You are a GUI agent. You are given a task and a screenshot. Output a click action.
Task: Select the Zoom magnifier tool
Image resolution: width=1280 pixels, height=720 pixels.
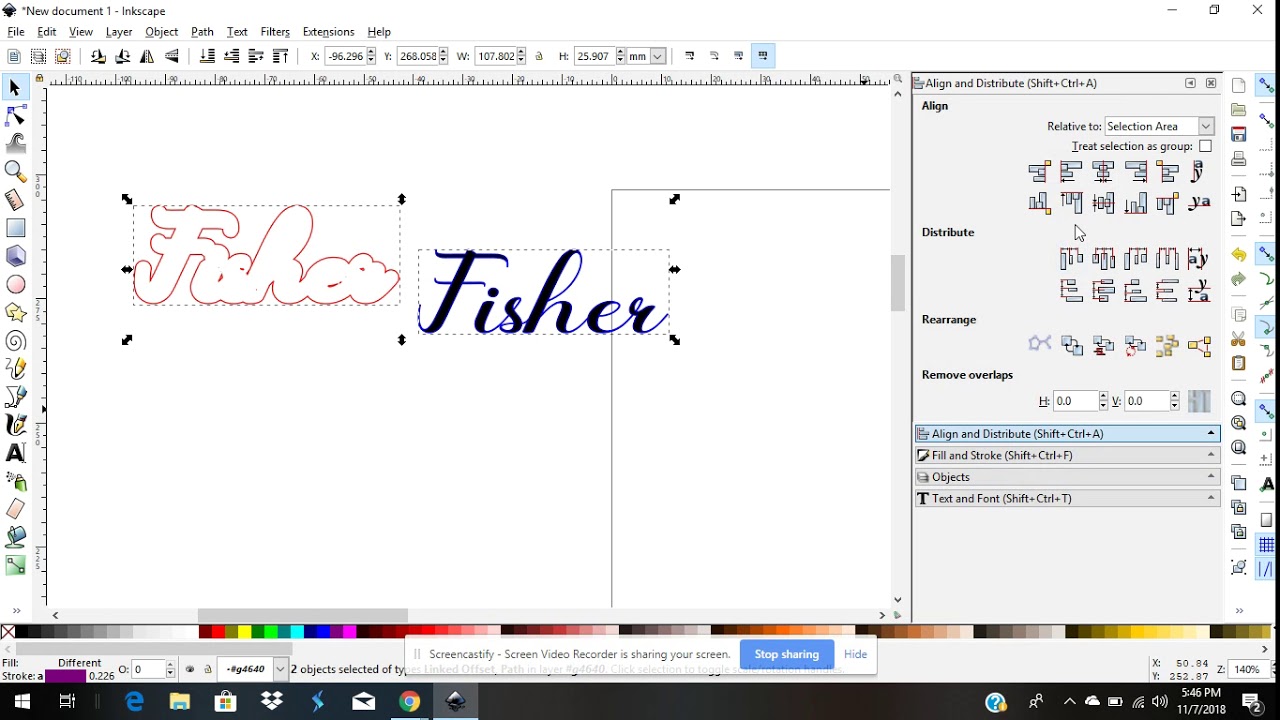tap(15, 172)
